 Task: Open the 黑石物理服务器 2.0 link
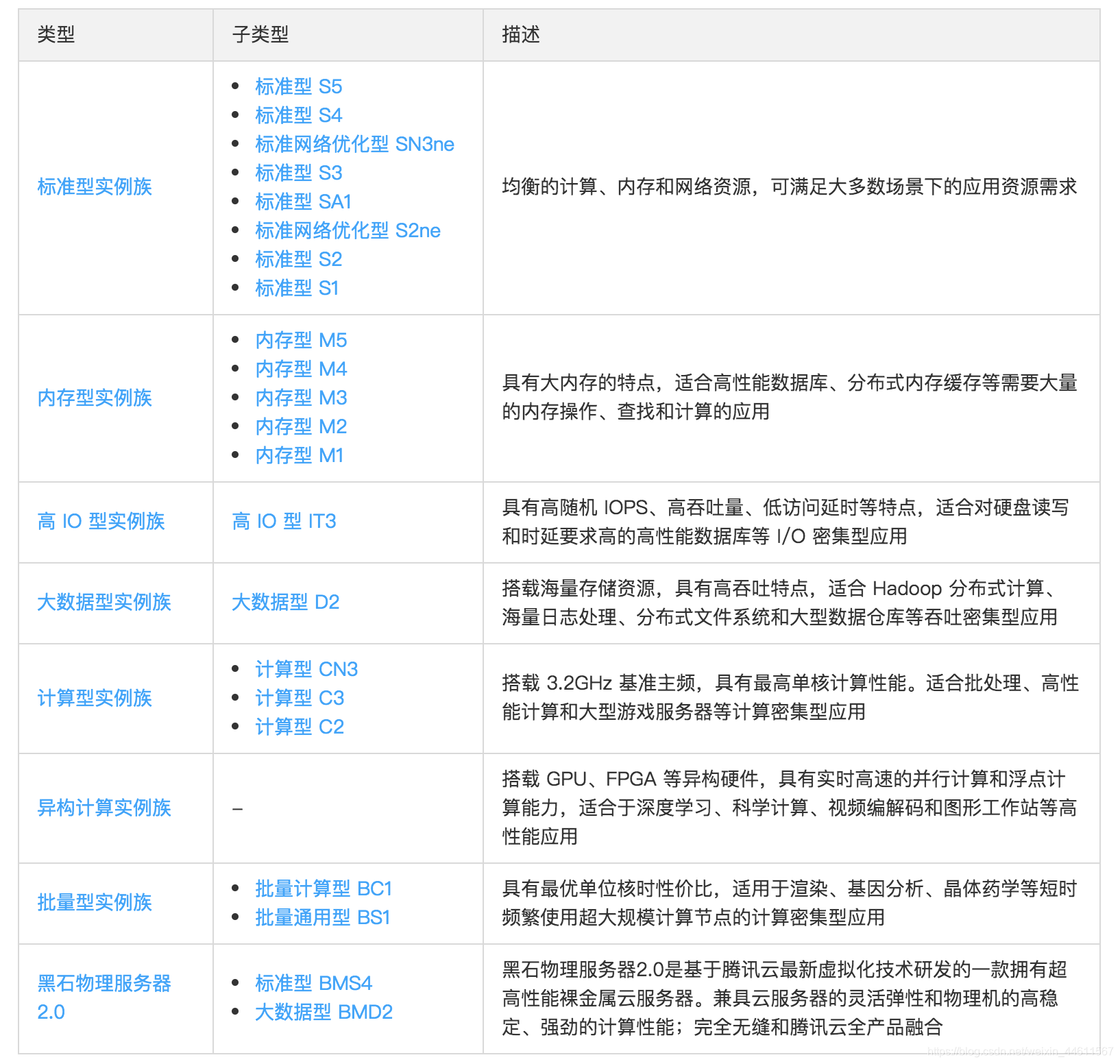click(x=104, y=997)
